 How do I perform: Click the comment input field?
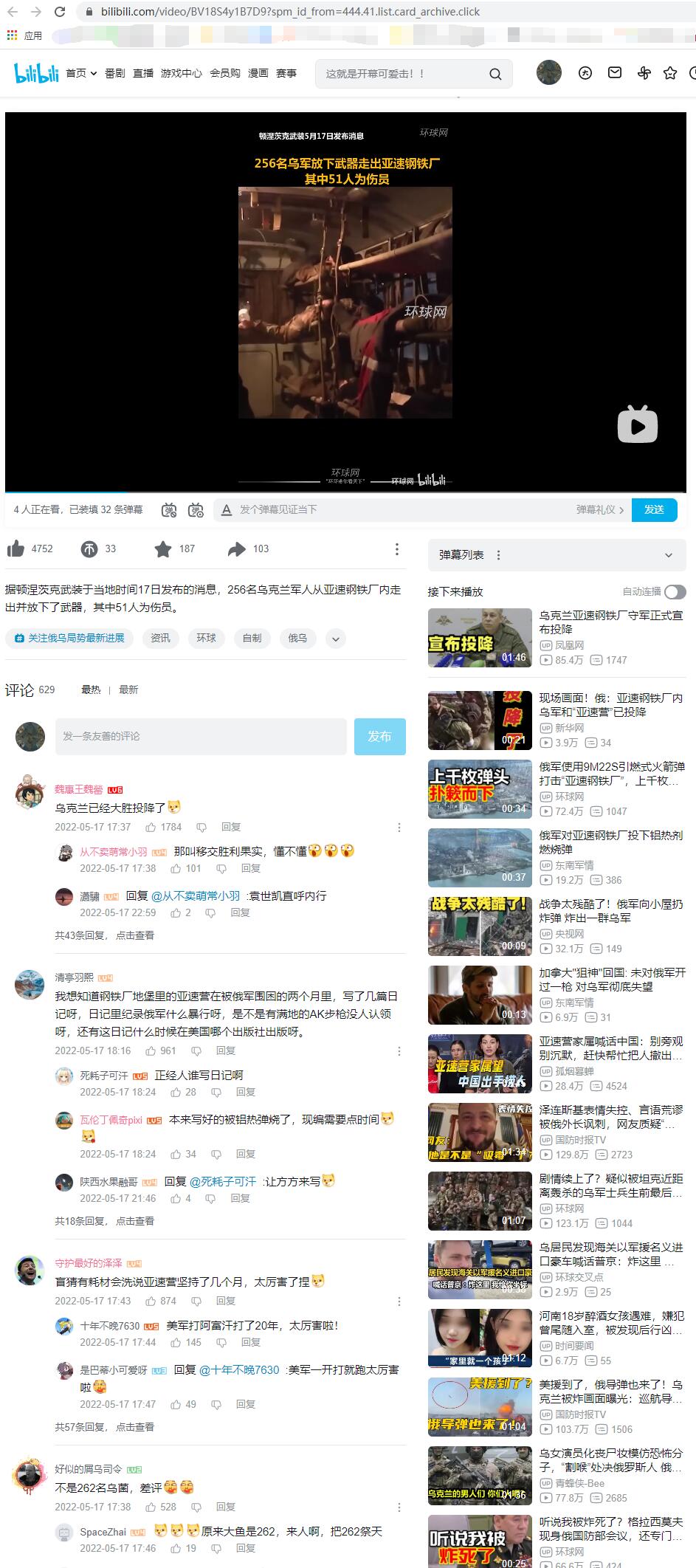click(x=201, y=736)
